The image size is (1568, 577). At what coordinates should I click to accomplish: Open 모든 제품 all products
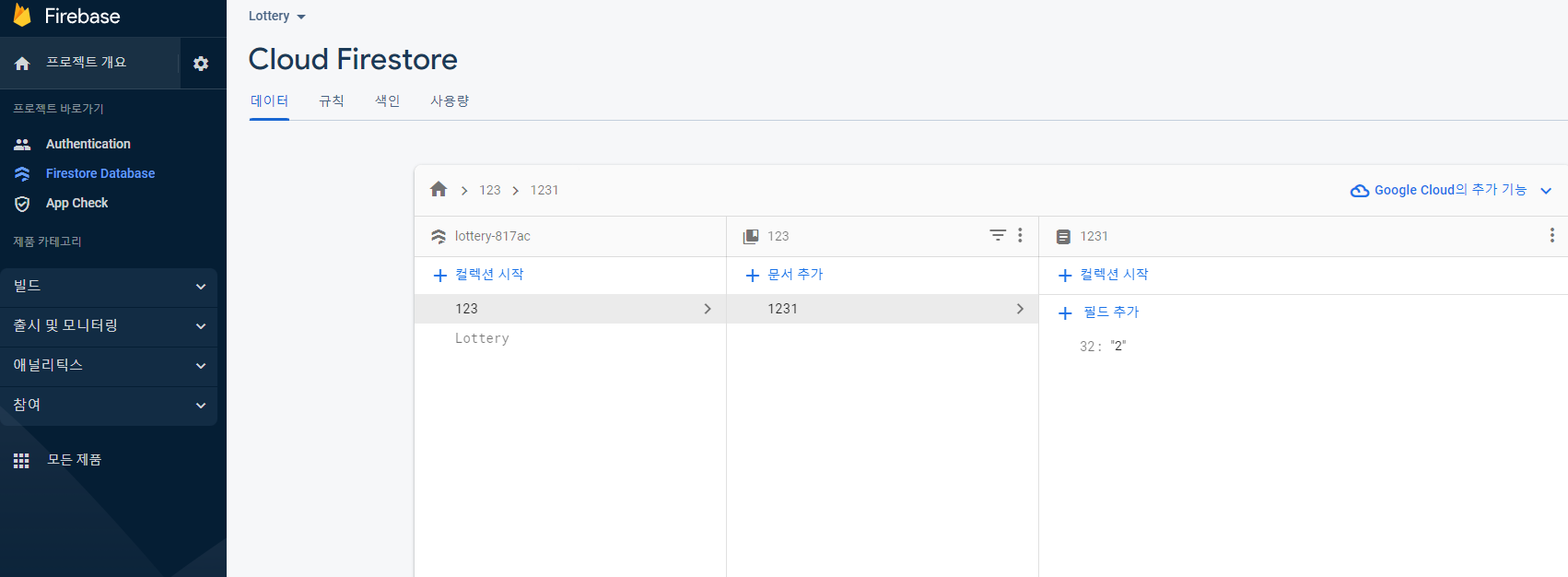click(x=75, y=460)
